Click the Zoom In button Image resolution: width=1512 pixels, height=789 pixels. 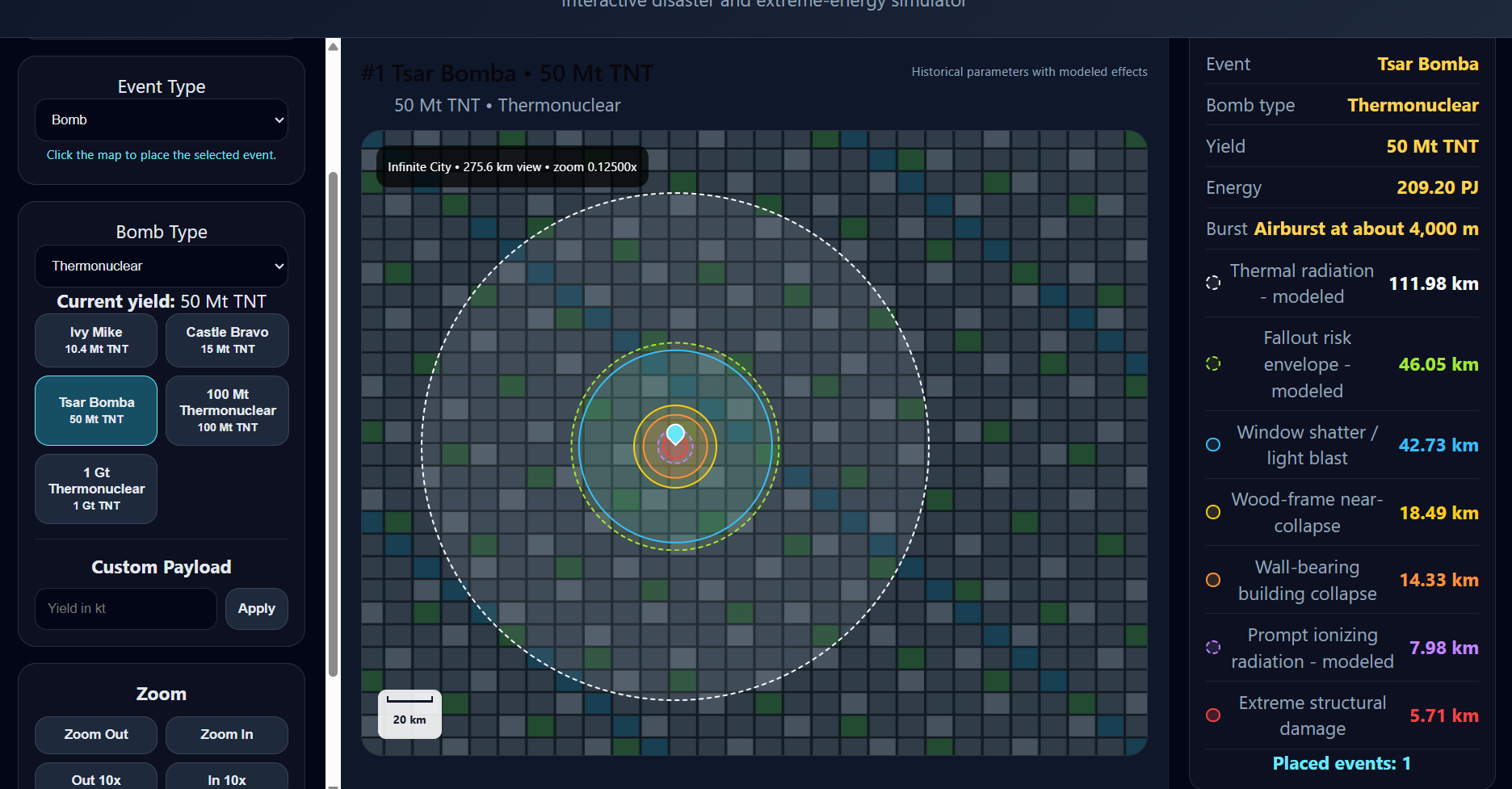coord(227,734)
